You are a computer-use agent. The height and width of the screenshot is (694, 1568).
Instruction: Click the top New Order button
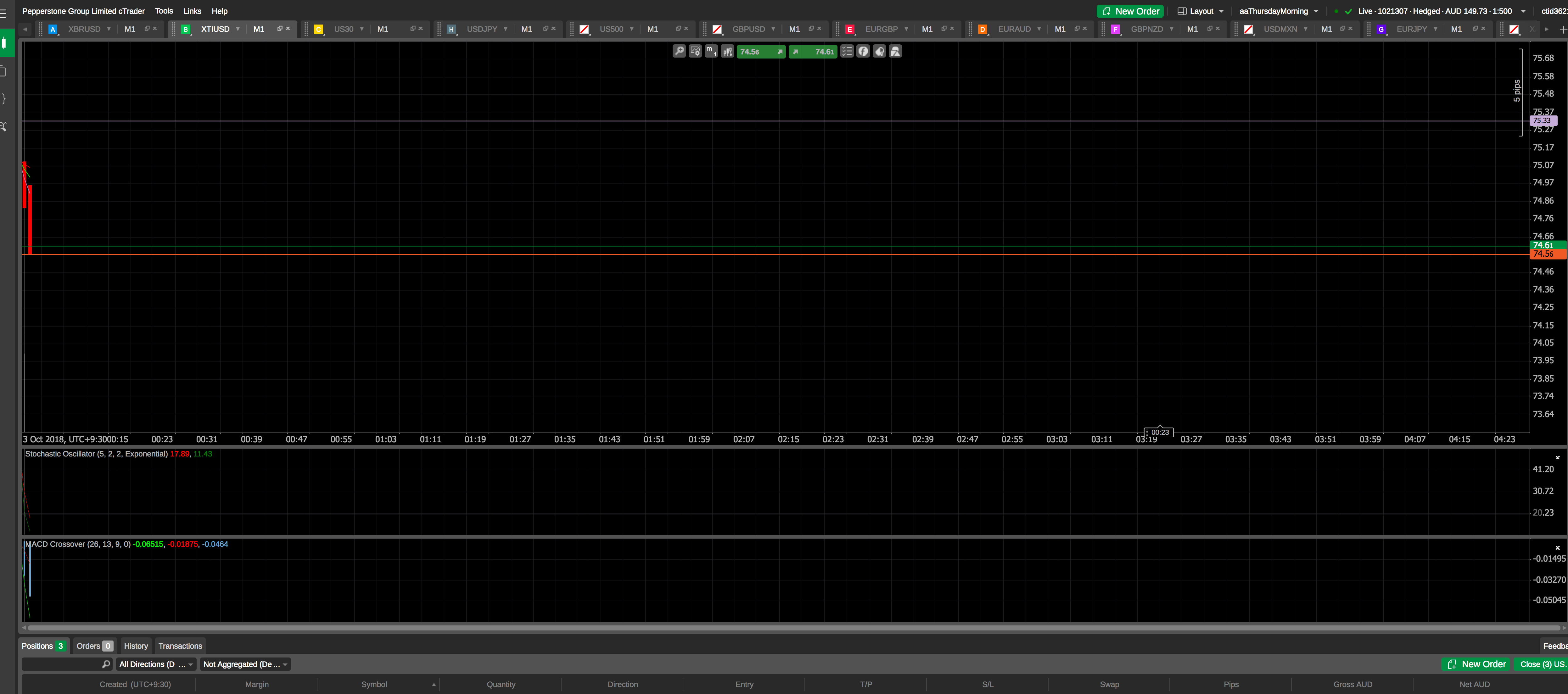pos(1130,11)
